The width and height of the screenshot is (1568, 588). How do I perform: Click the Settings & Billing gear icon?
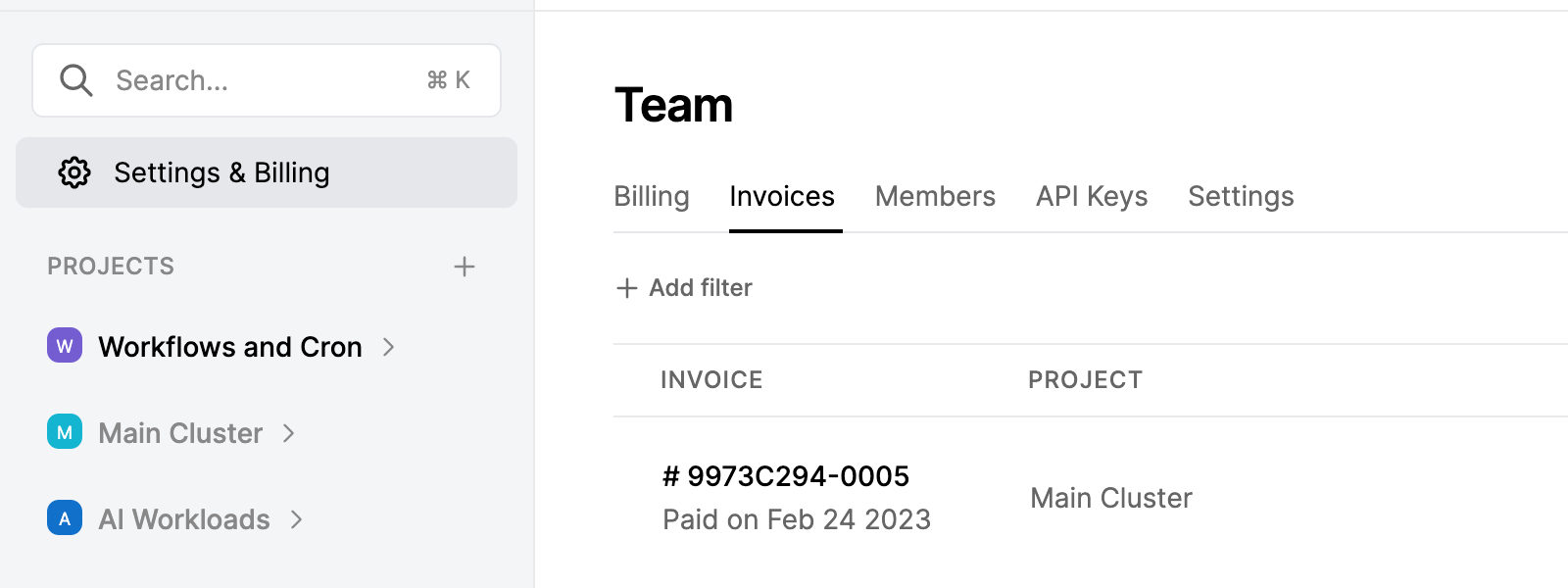click(74, 172)
